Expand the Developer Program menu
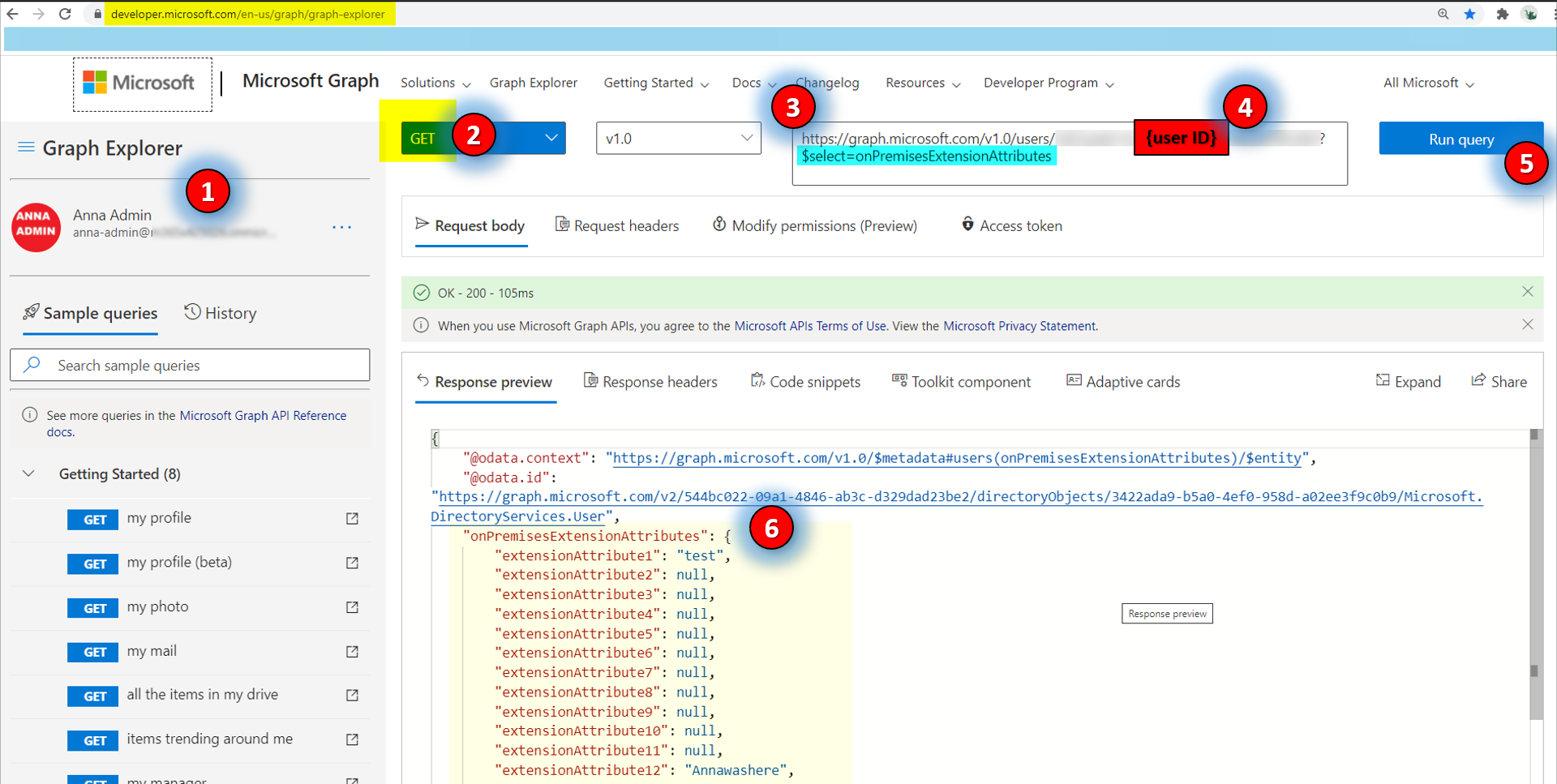Screen dimensions: 1557x784 coord(1049,83)
